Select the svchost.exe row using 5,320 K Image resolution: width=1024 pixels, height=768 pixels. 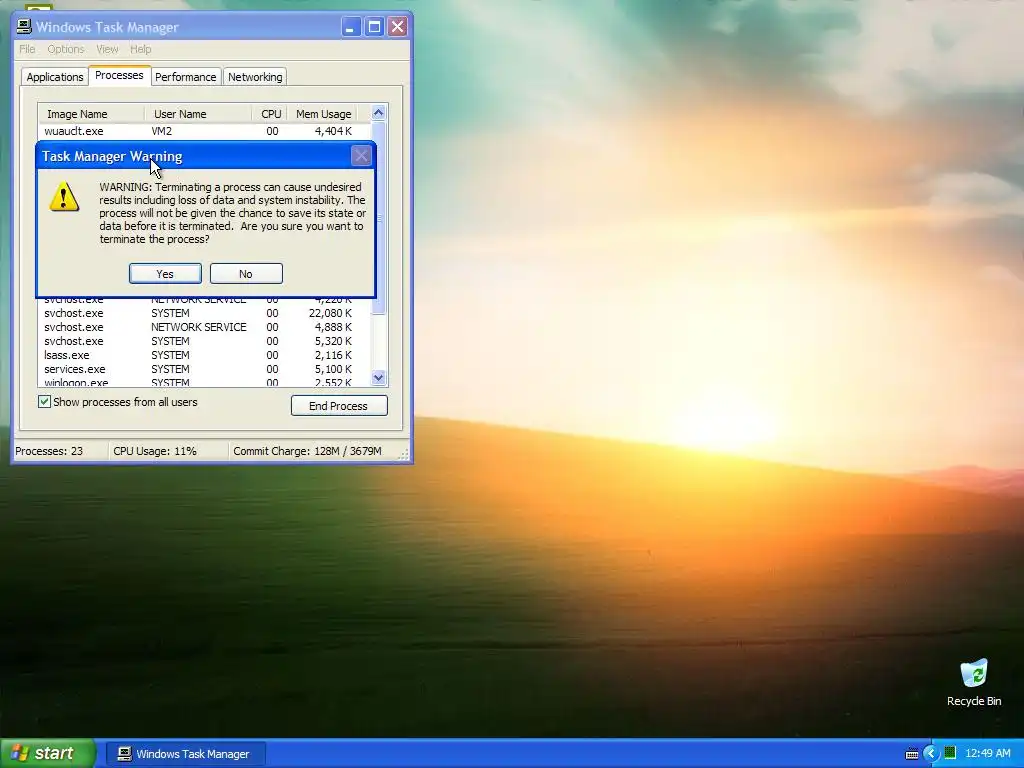204,341
